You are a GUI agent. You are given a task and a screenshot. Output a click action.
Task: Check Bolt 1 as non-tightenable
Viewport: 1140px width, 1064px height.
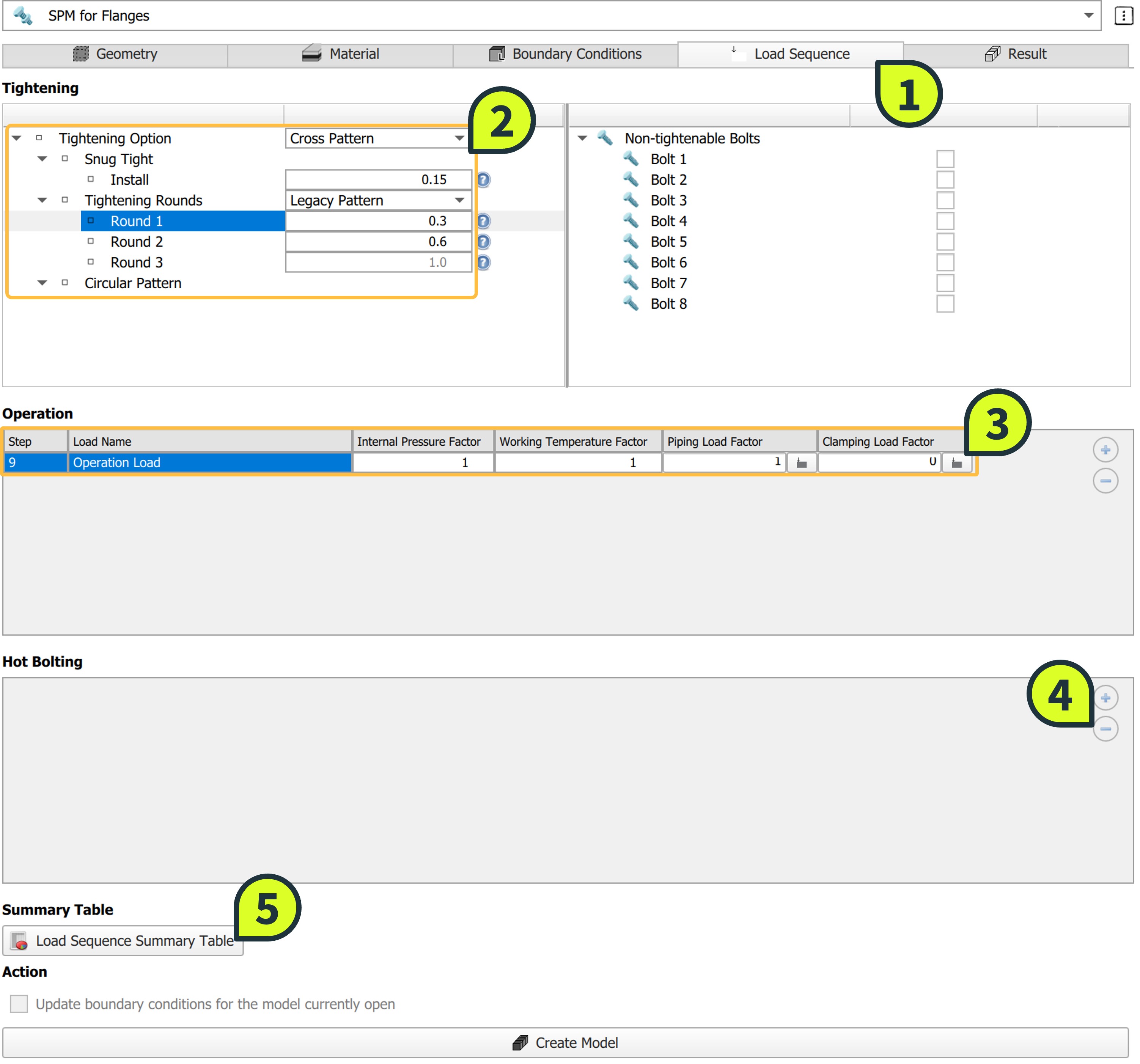tap(945, 159)
